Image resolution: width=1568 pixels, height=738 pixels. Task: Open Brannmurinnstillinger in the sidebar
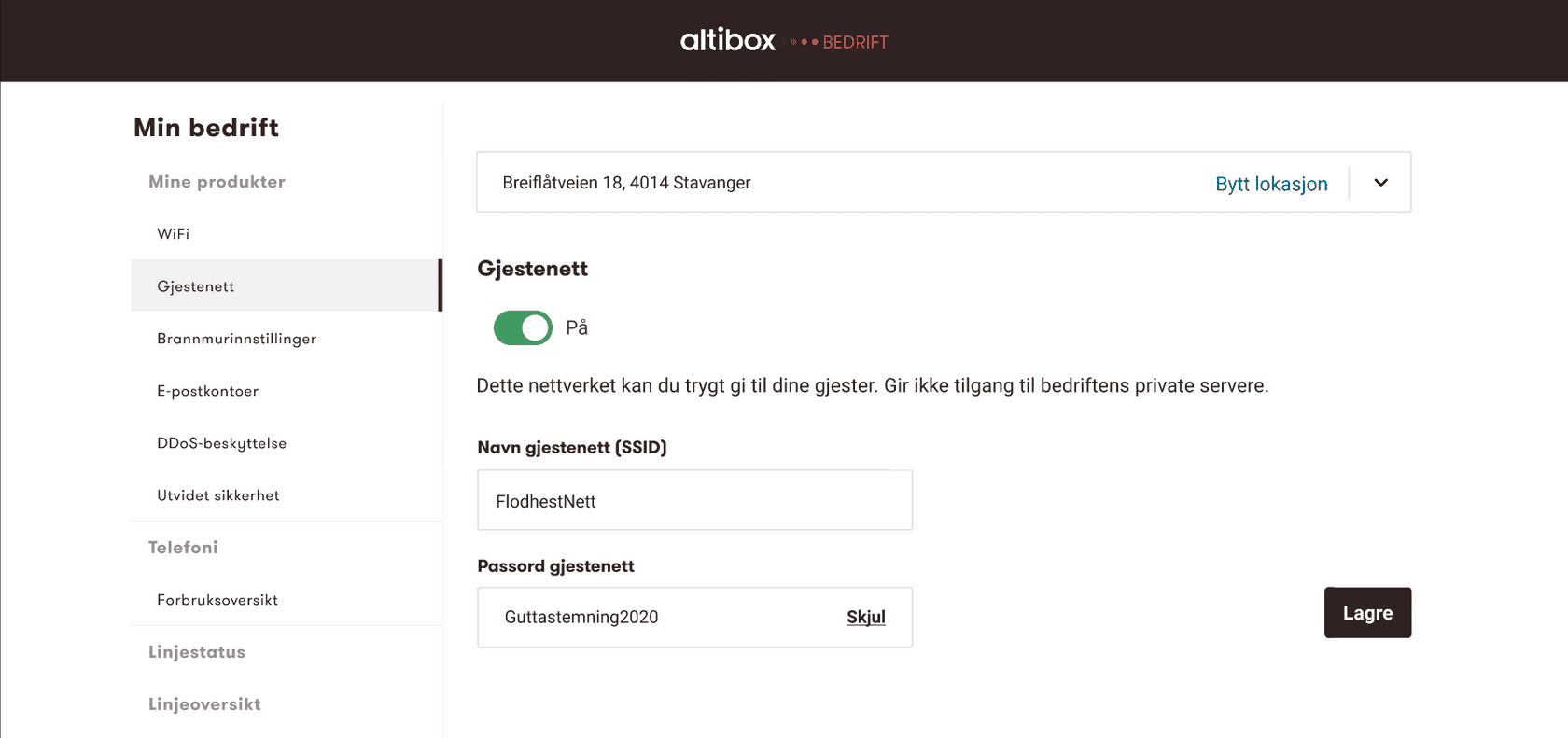point(237,339)
